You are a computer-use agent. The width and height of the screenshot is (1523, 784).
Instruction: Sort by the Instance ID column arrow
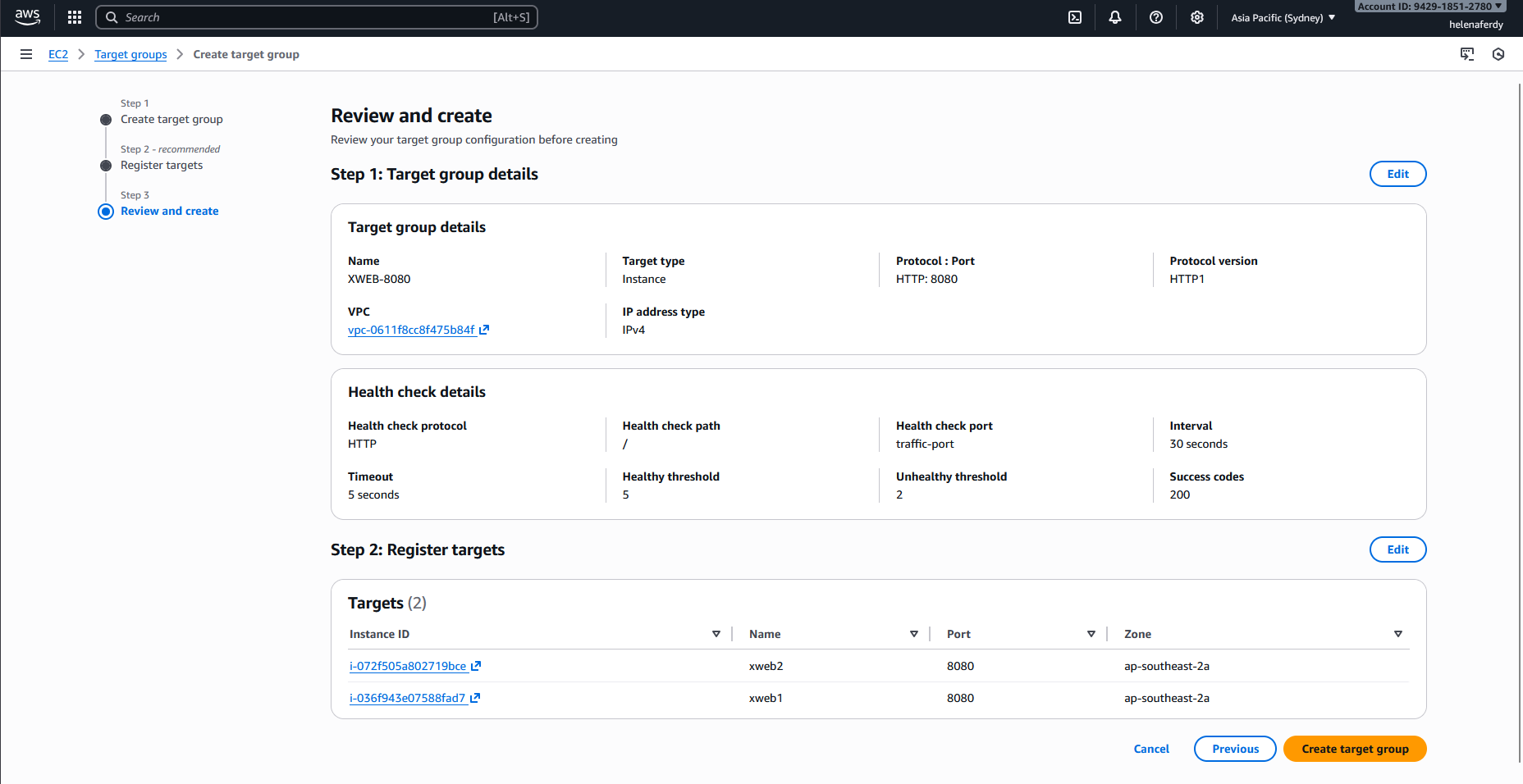(716, 634)
